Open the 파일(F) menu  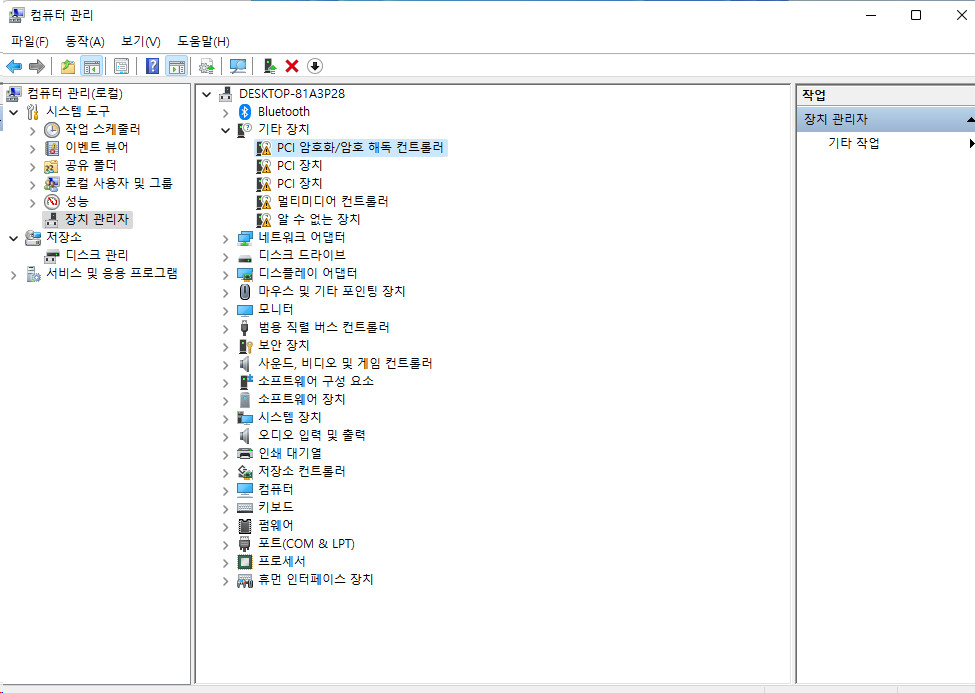(x=30, y=42)
